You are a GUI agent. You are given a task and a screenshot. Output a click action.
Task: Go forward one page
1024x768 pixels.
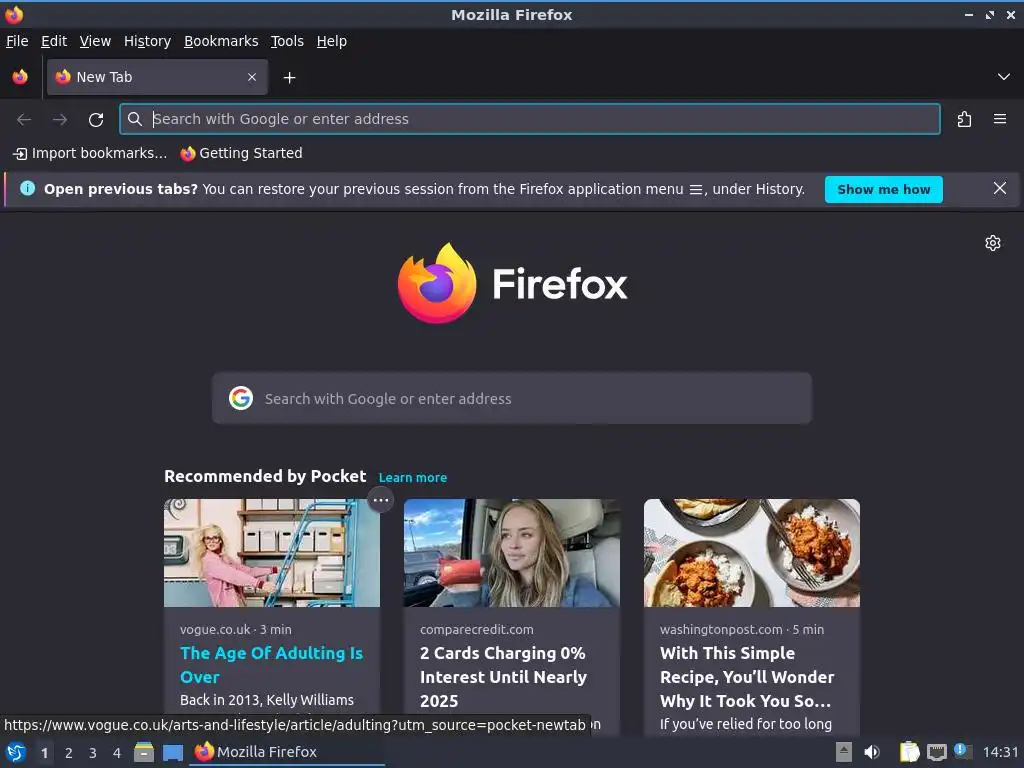coord(60,120)
